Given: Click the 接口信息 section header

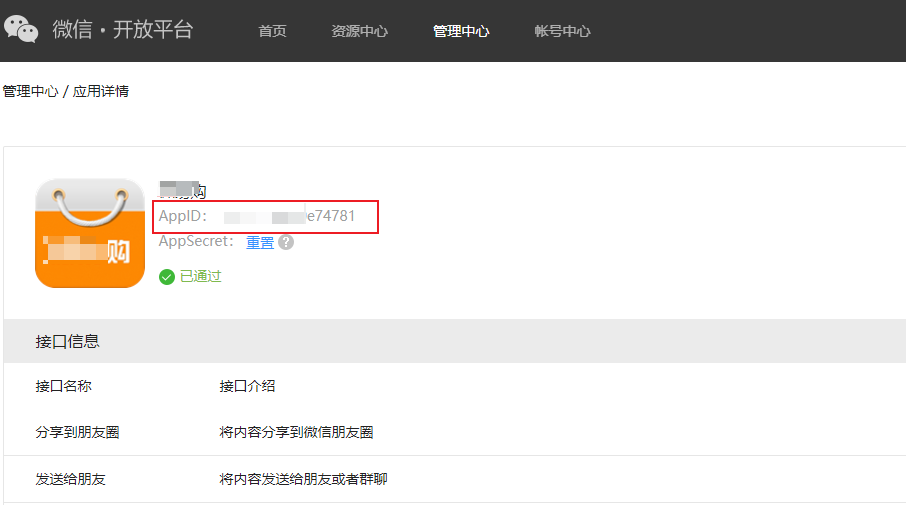Looking at the screenshot, I should pos(454,341).
